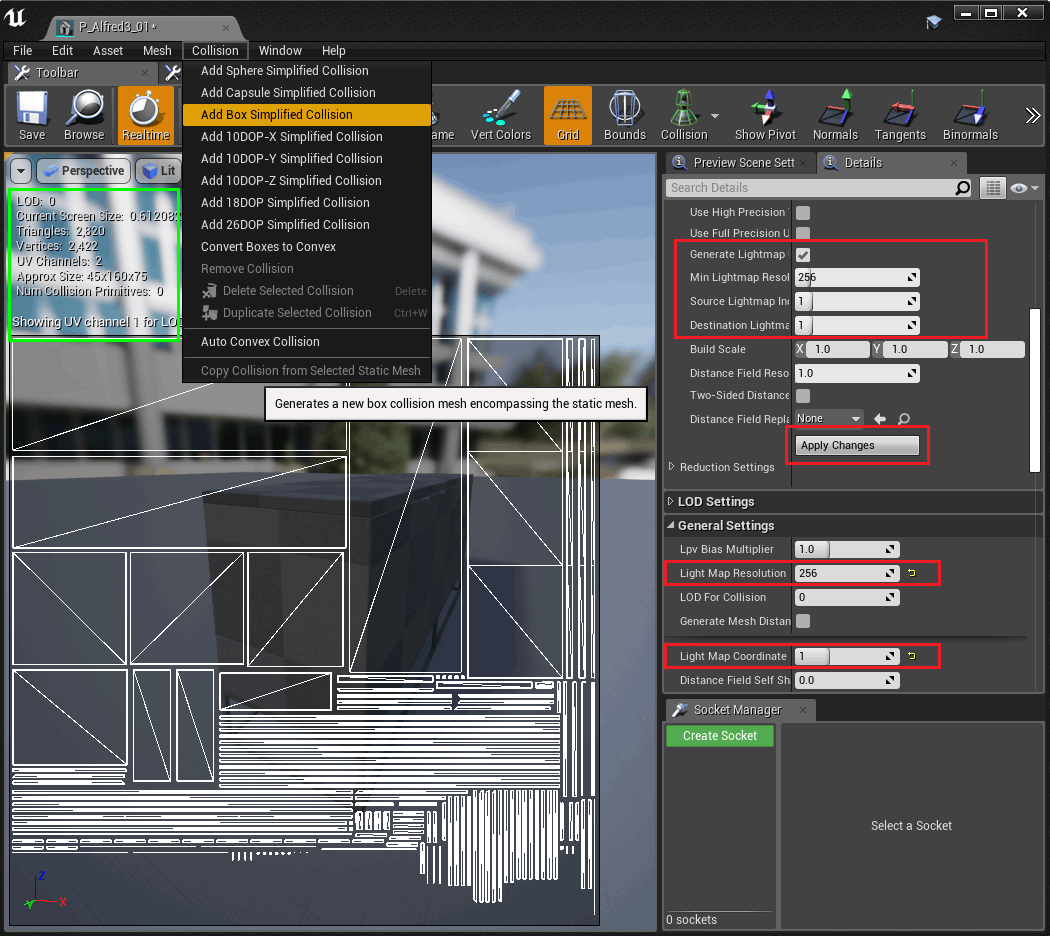This screenshot has height=936, width=1050.
Task: Close the P_Alfred3_01 asset tab
Action: (226, 28)
